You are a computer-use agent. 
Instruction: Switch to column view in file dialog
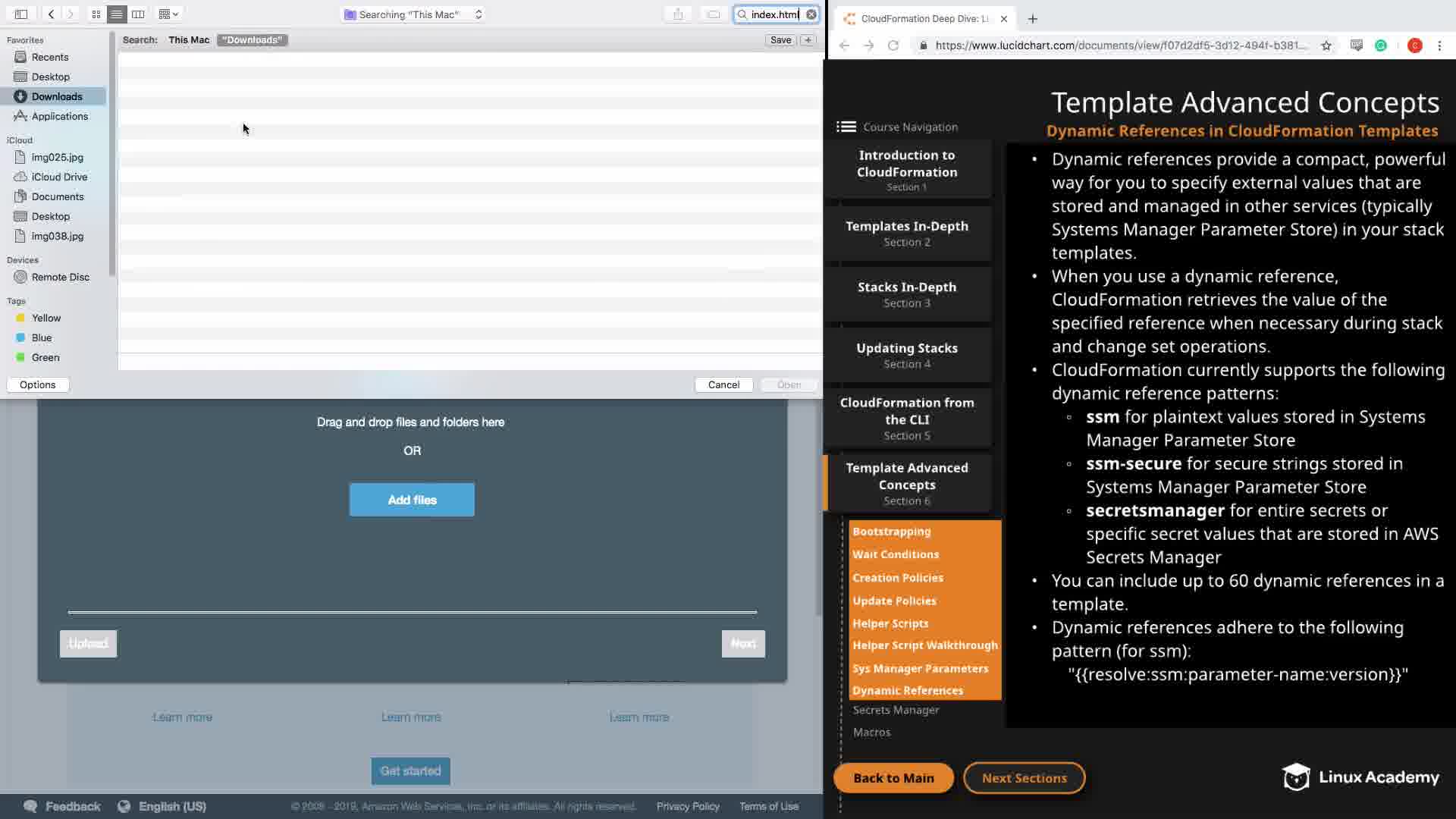coord(138,14)
